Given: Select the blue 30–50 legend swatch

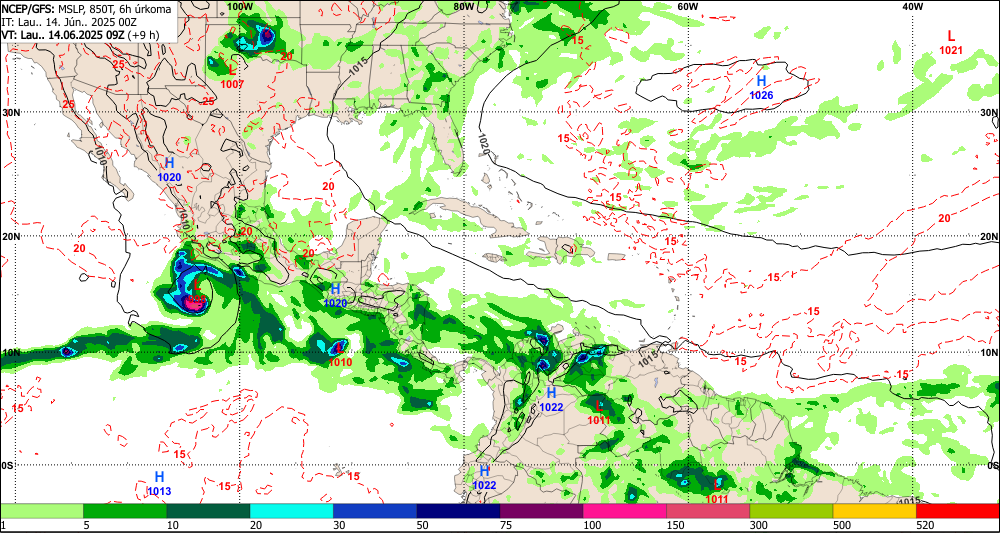Looking at the screenshot, I should point(375,511).
